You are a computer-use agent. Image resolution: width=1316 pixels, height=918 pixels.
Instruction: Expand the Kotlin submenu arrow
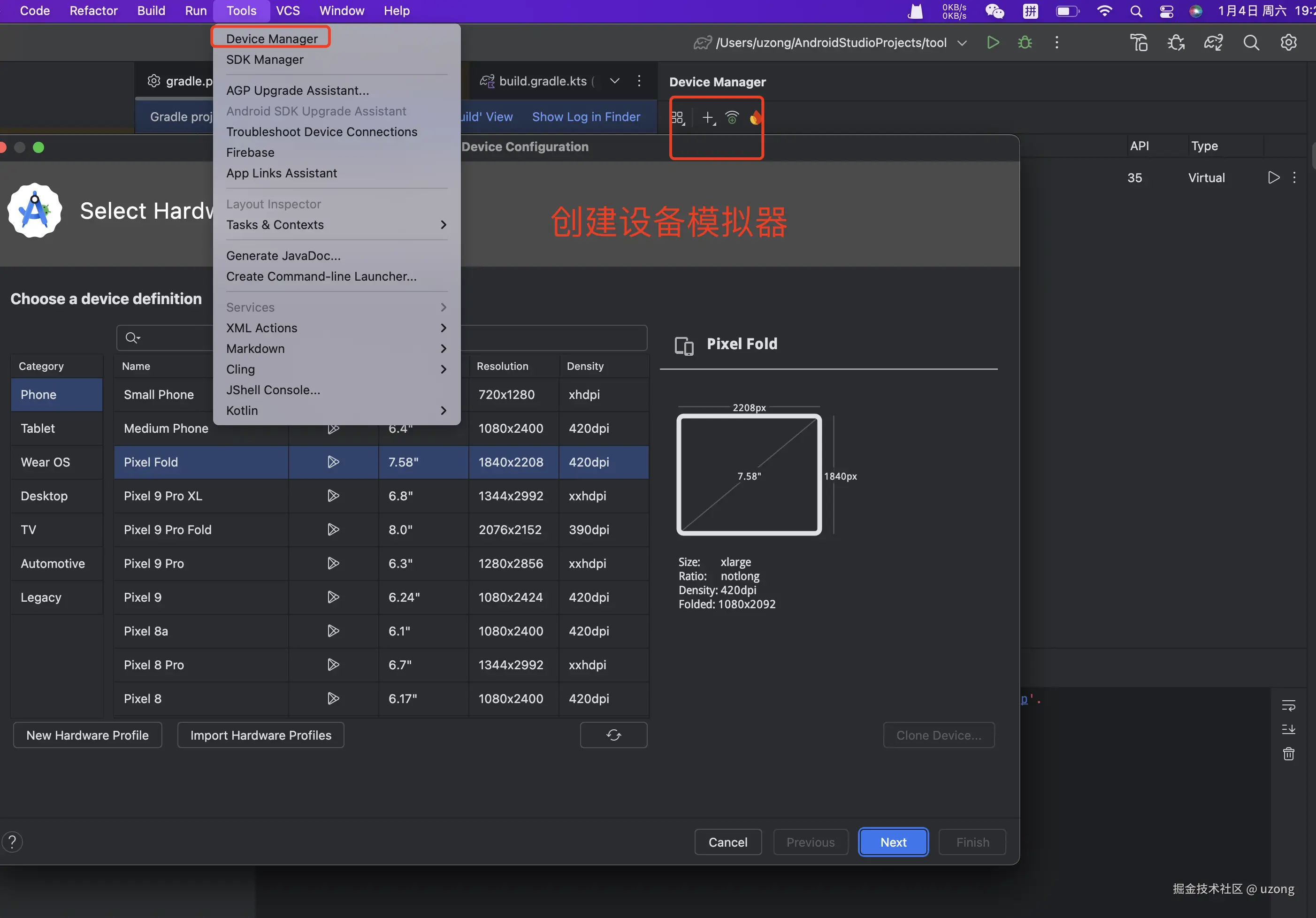point(443,410)
